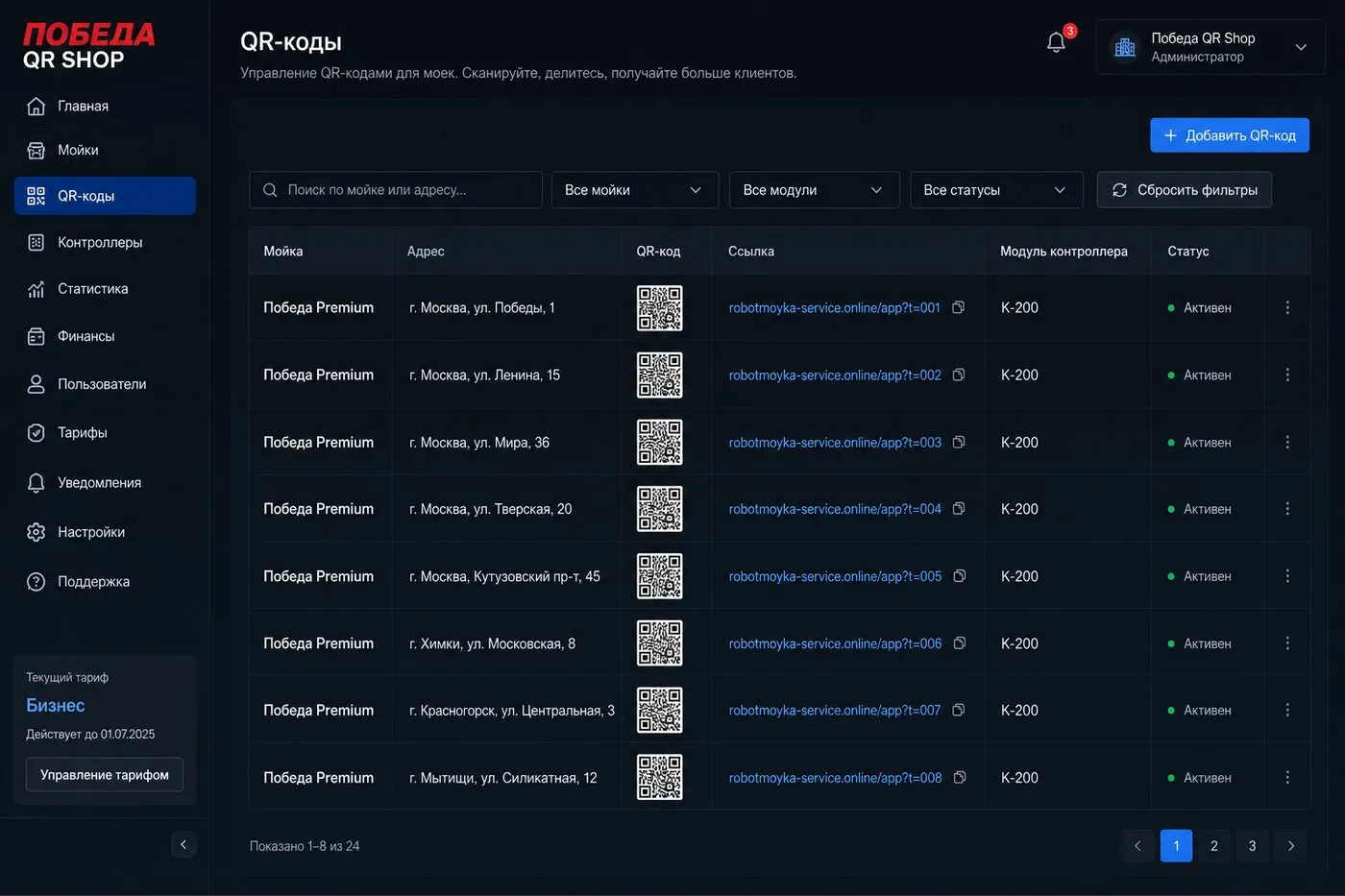Open Поддержка in the sidebar
This screenshot has width=1345, height=896.
pos(105,581)
